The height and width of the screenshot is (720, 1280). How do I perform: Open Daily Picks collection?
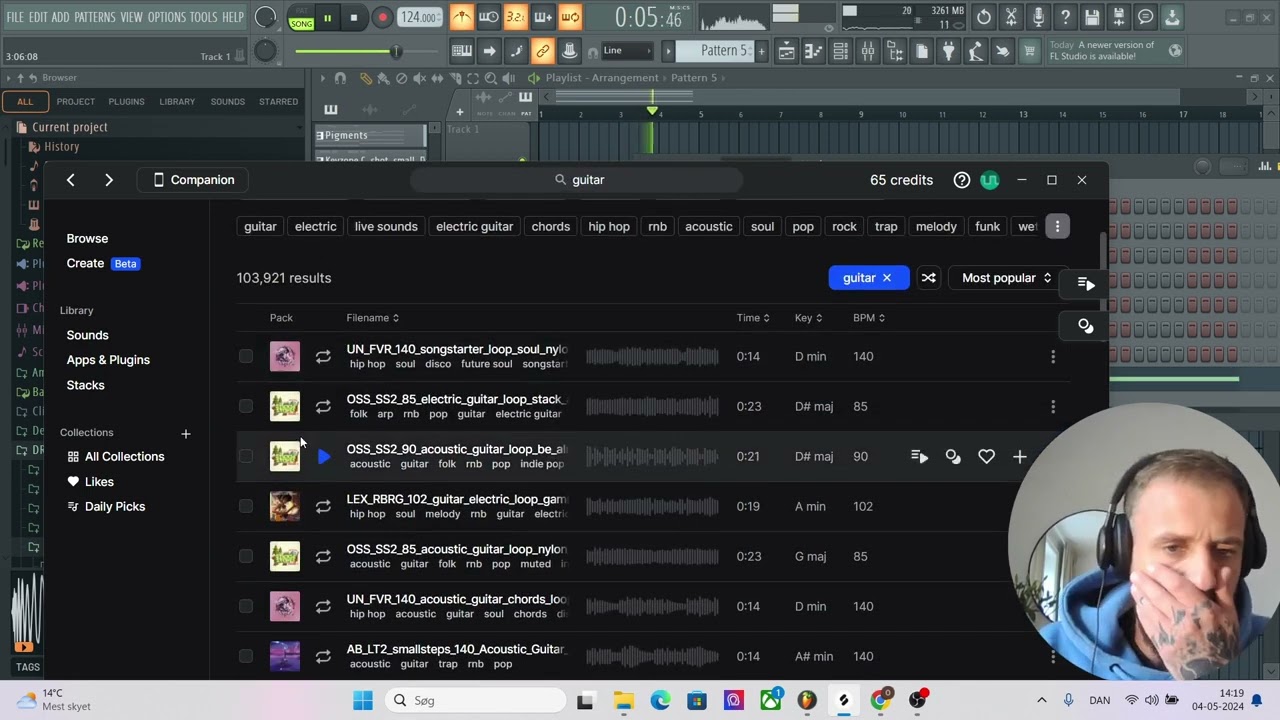coord(105,506)
